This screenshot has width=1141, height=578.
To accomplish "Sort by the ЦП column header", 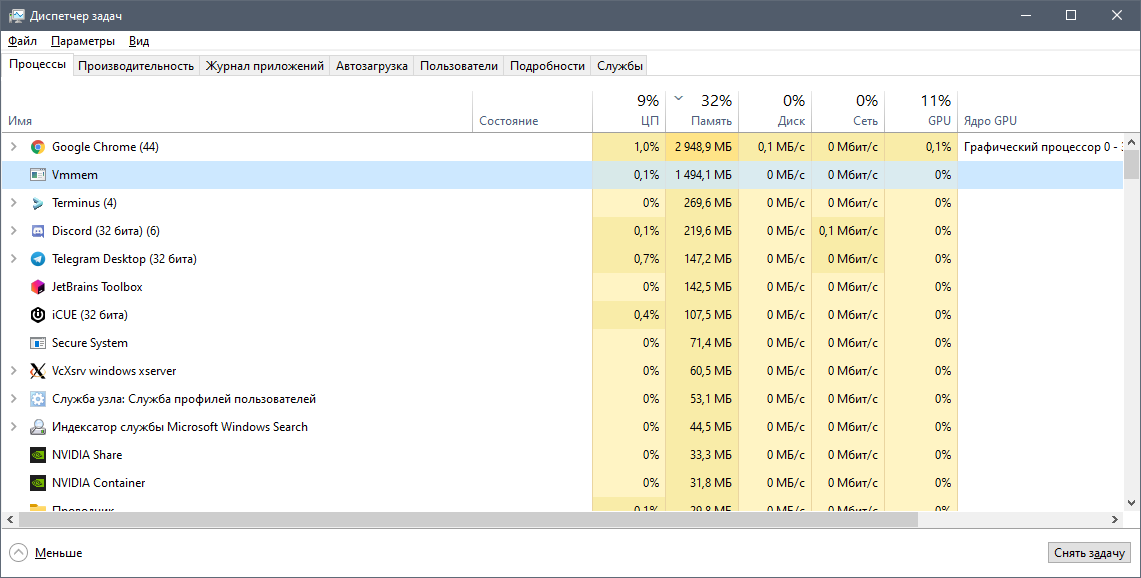I will [629, 112].
